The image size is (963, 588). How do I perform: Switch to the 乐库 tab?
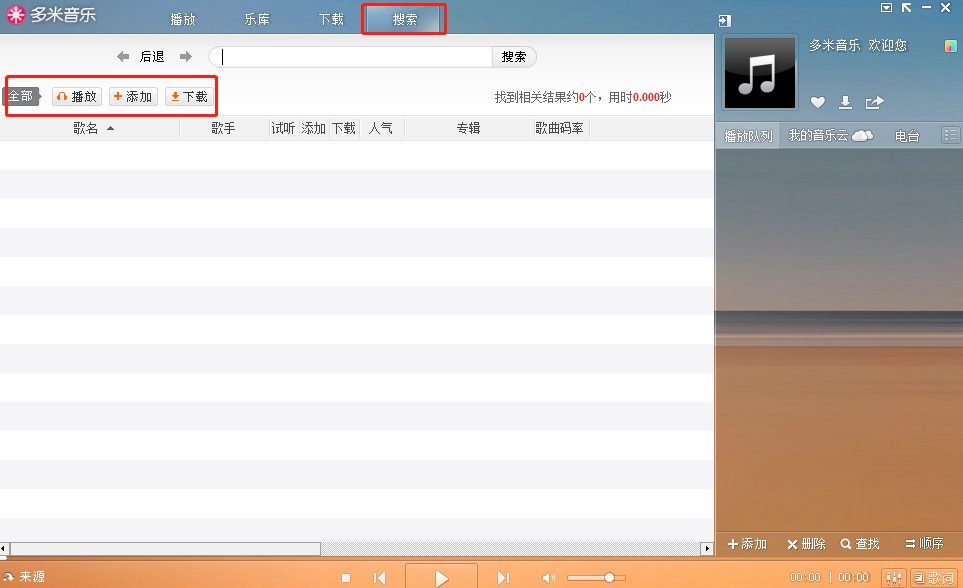click(x=257, y=19)
